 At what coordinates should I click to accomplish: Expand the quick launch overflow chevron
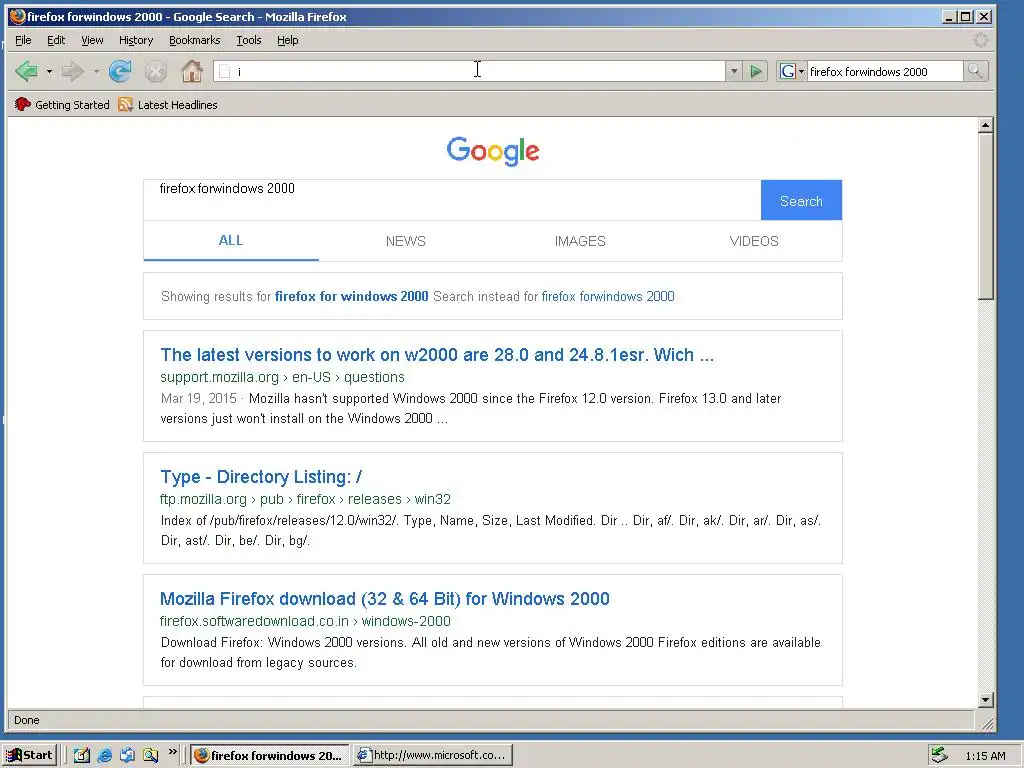pos(172,752)
